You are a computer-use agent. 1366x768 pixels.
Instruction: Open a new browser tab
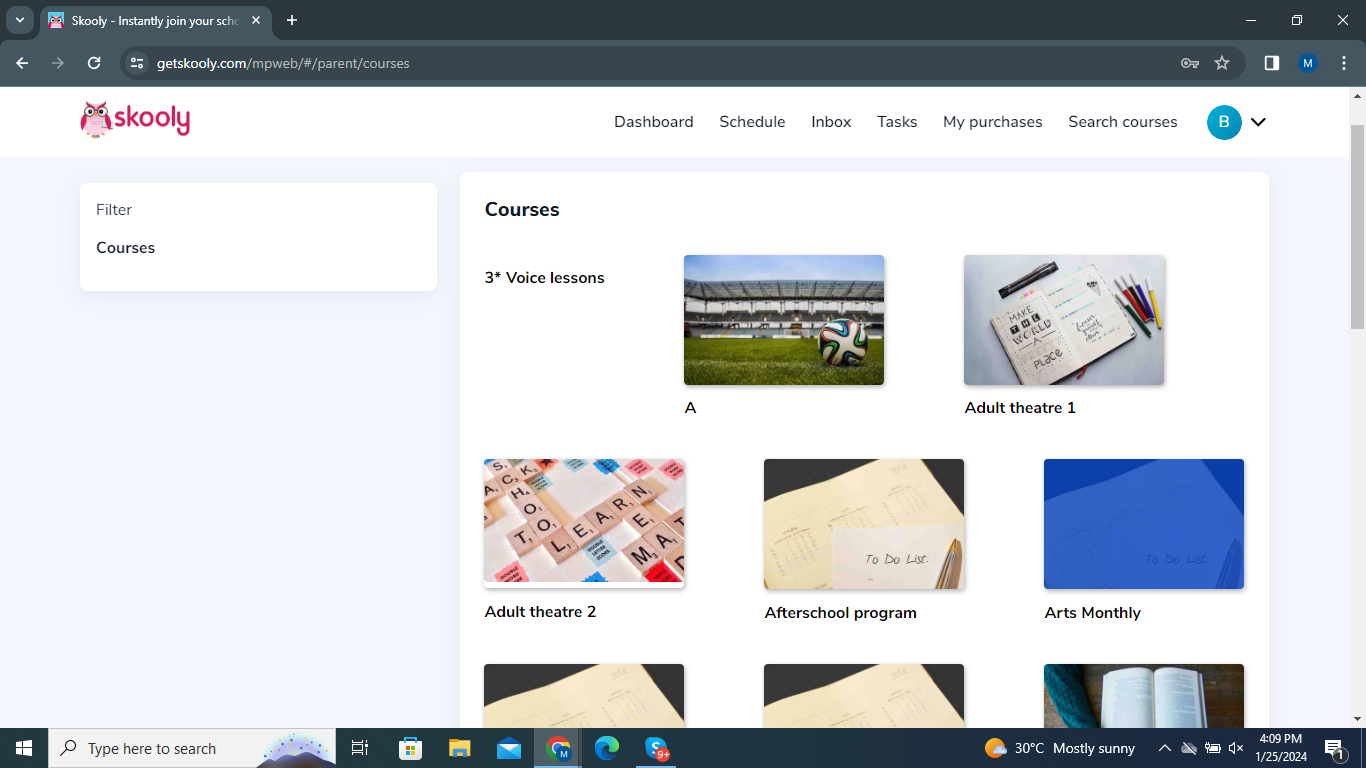coord(292,20)
